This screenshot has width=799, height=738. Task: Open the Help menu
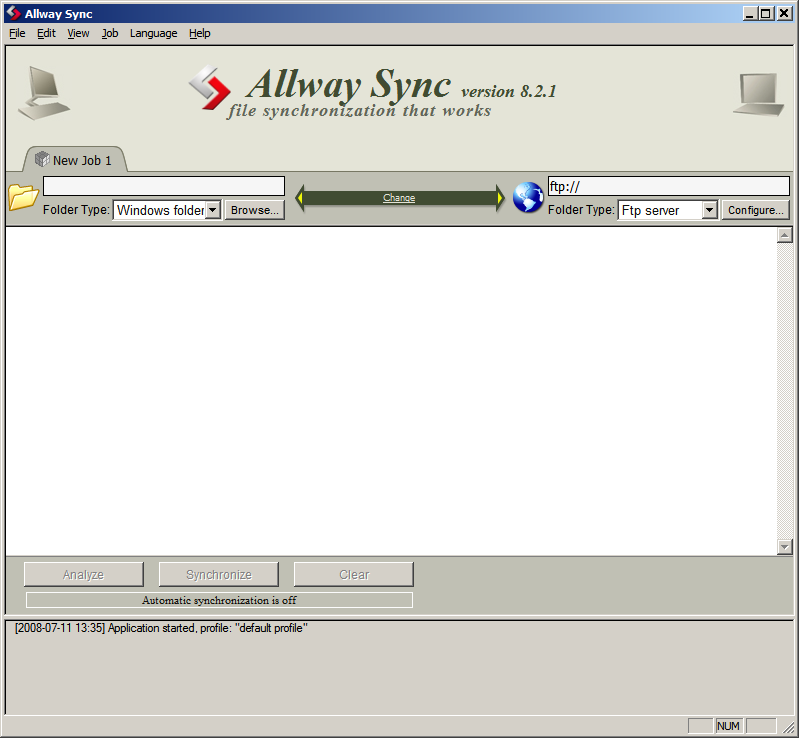click(199, 33)
